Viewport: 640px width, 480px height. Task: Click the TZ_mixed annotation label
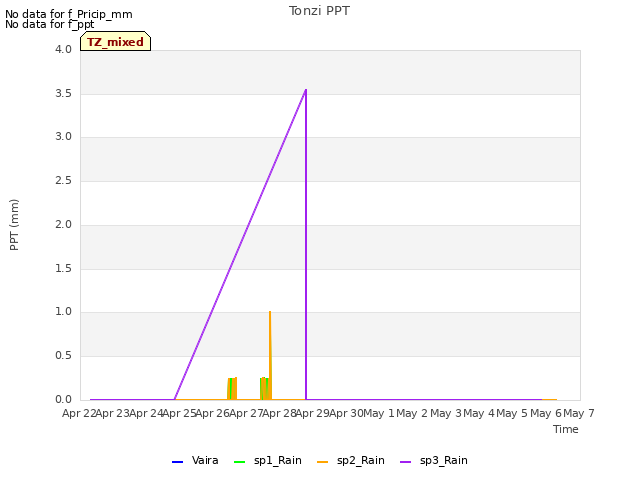116,41
